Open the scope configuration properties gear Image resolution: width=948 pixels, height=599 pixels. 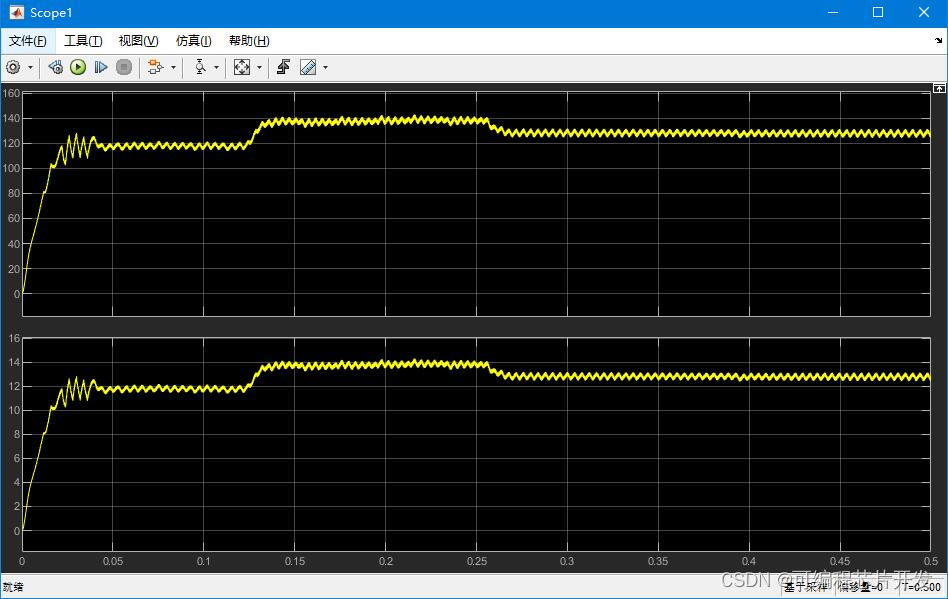pyautogui.click(x=13, y=67)
